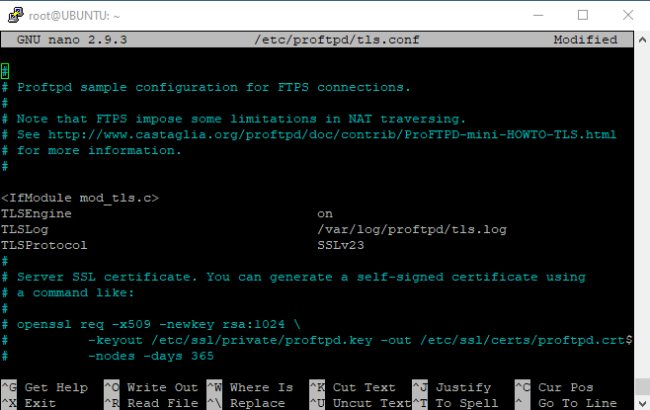
Task: Place cursor on highlighted # at top line
Action: point(5,71)
